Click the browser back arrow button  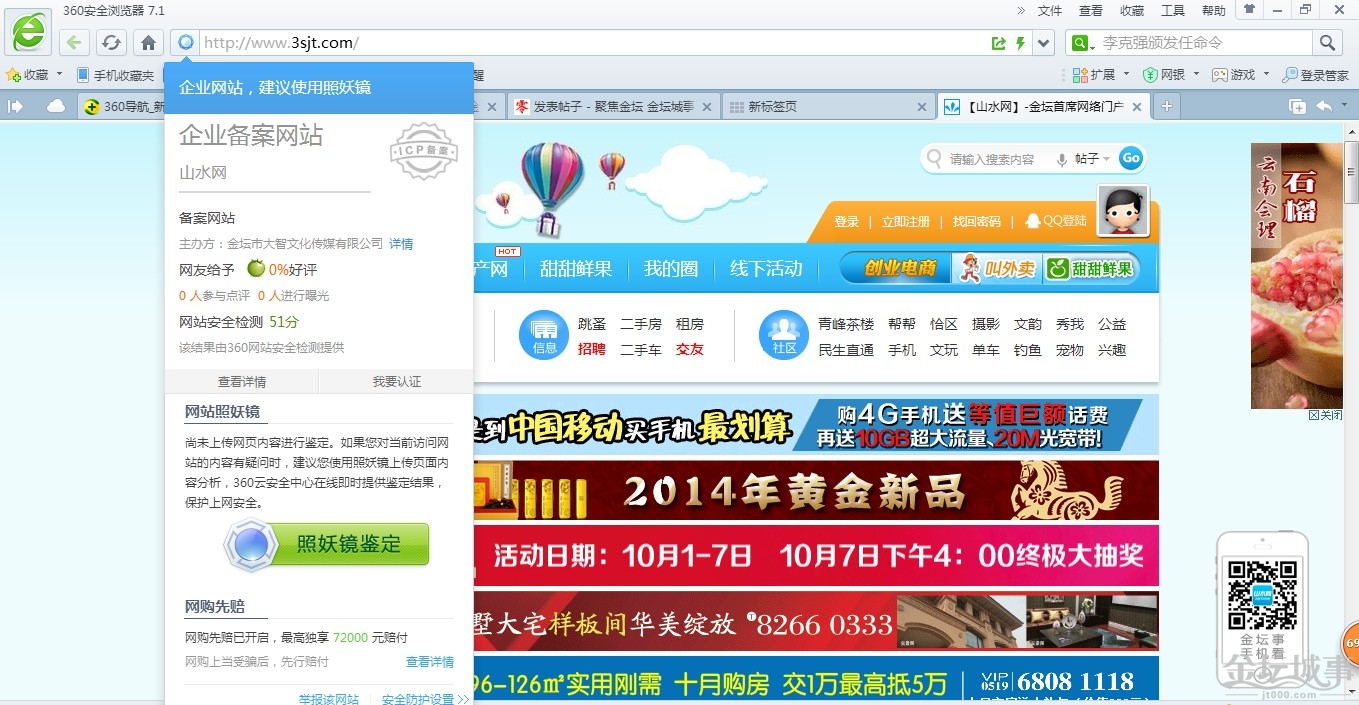pyautogui.click(x=73, y=43)
